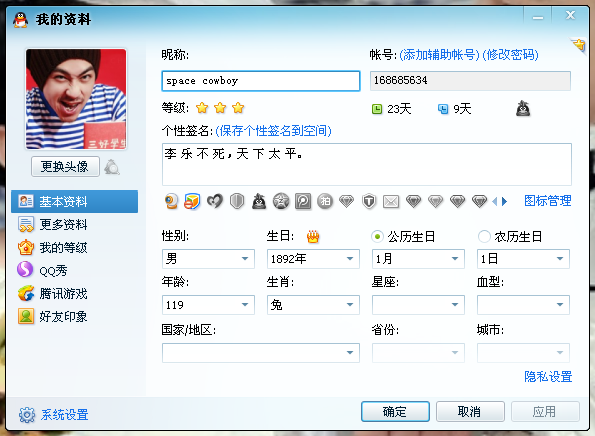Click the 确定 button
The height and width of the screenshot is (436, 595).
pos(395,411)
